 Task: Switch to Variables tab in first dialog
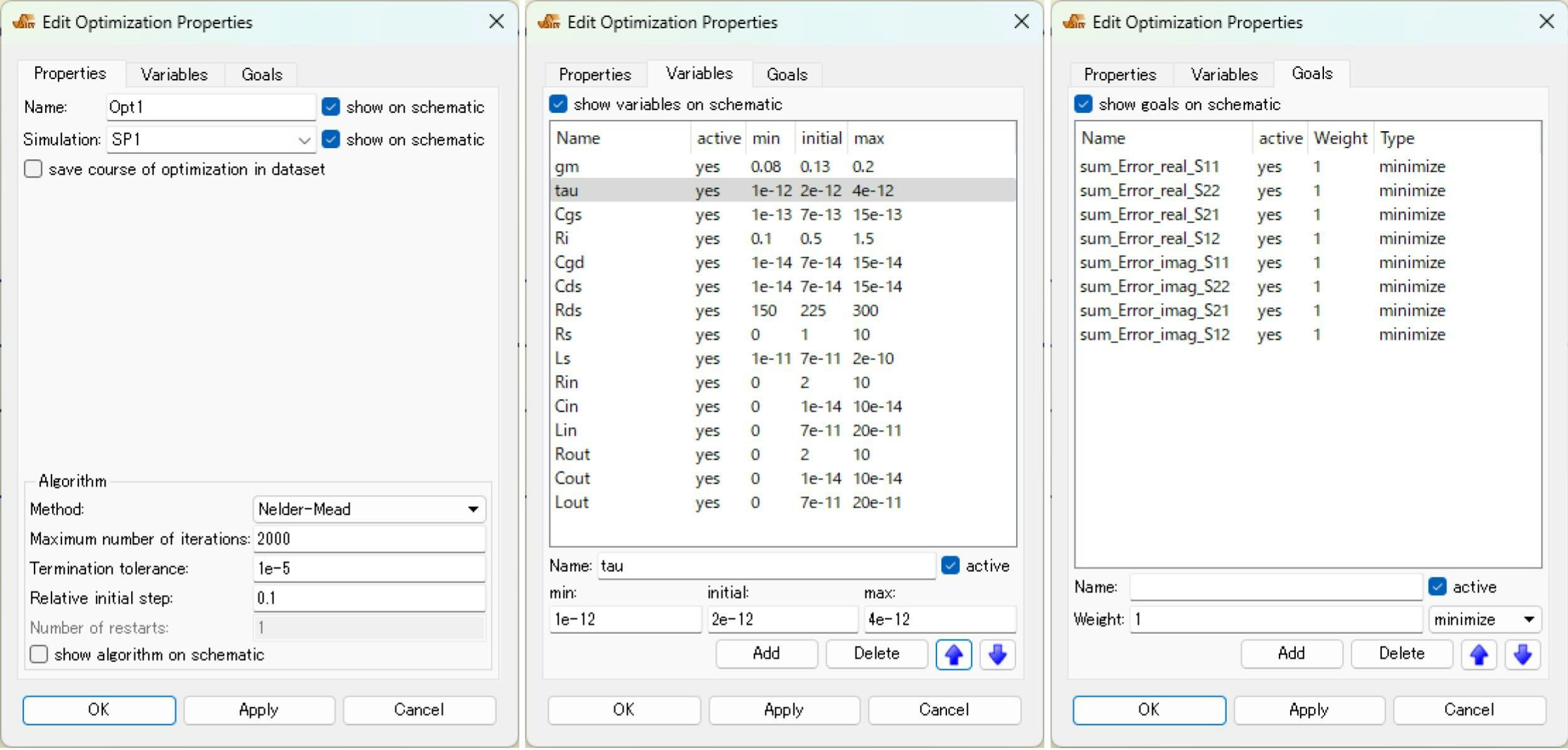pyautogui.click(x=174, y=75)
